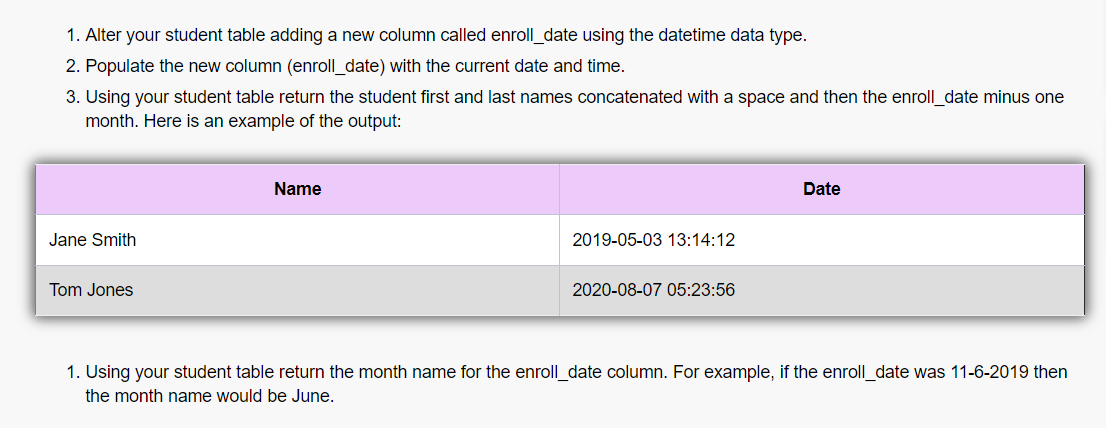1106x428 pixels.
Task: Select the Tom Jones table cell
Action: [298, 290]
